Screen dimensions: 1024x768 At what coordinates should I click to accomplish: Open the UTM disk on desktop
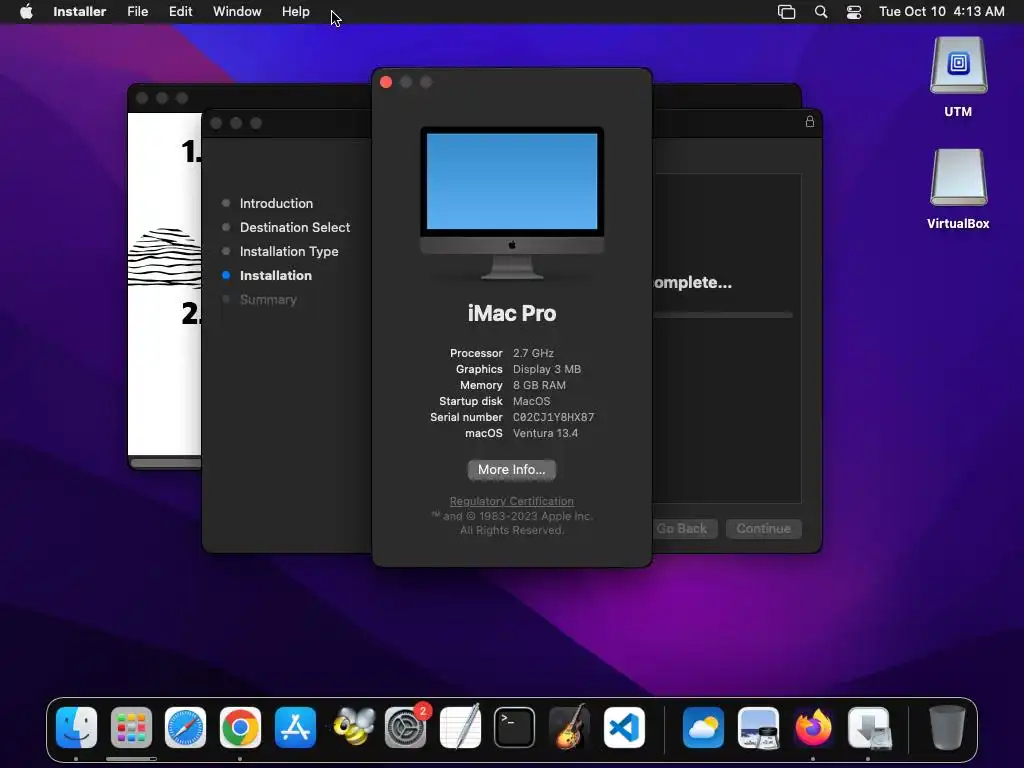(958, 77)
